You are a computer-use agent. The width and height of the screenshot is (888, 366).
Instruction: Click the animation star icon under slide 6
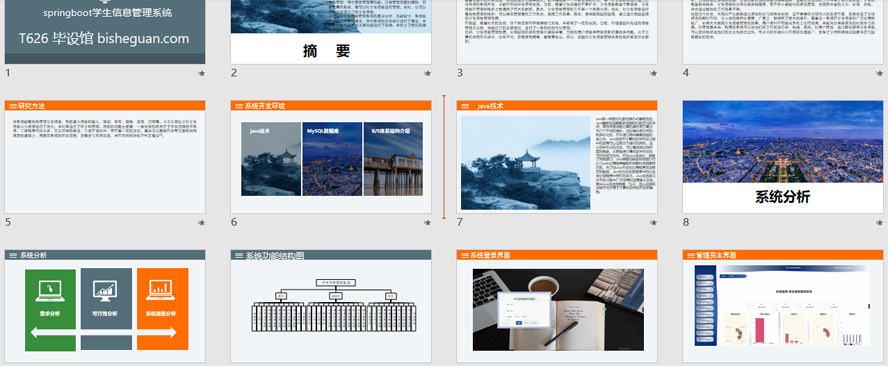point(428,223)
